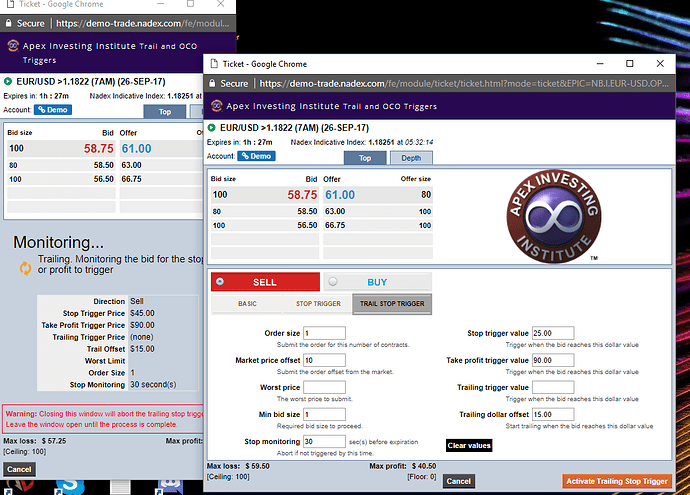
Task: Click the Max loss $ 59.50 text
Action: (238, 466)
